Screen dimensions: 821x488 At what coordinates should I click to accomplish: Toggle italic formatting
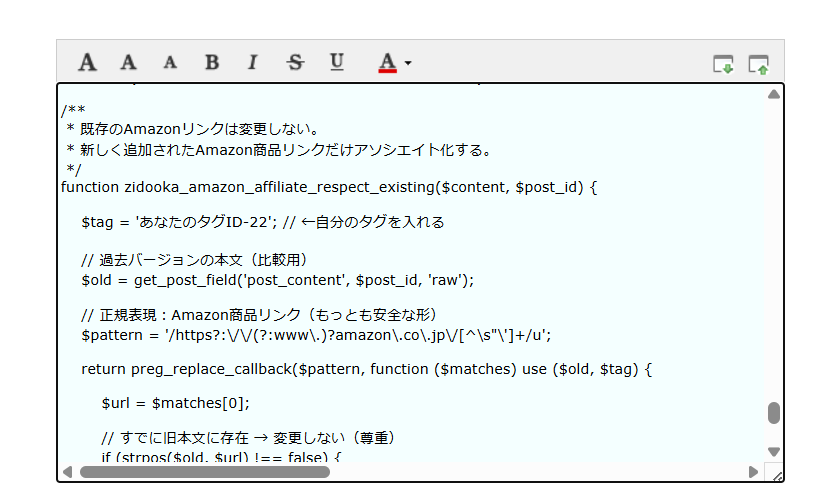click(252, 63)
